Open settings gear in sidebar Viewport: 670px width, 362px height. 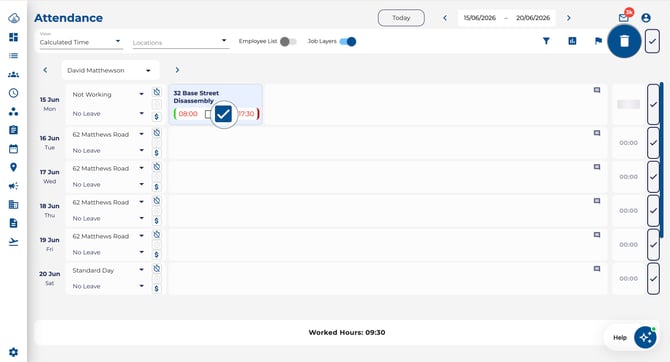[x=13, y=352]
